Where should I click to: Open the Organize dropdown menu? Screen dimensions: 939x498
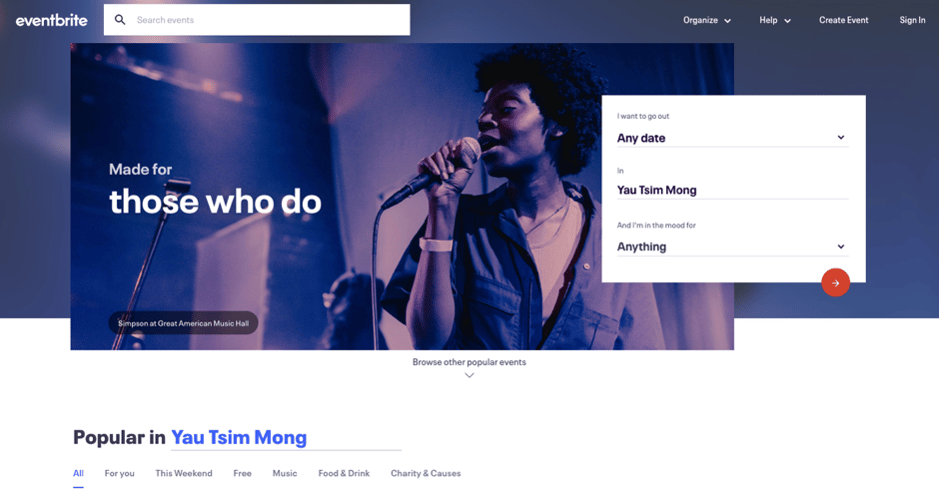click(x=707, y=20)
